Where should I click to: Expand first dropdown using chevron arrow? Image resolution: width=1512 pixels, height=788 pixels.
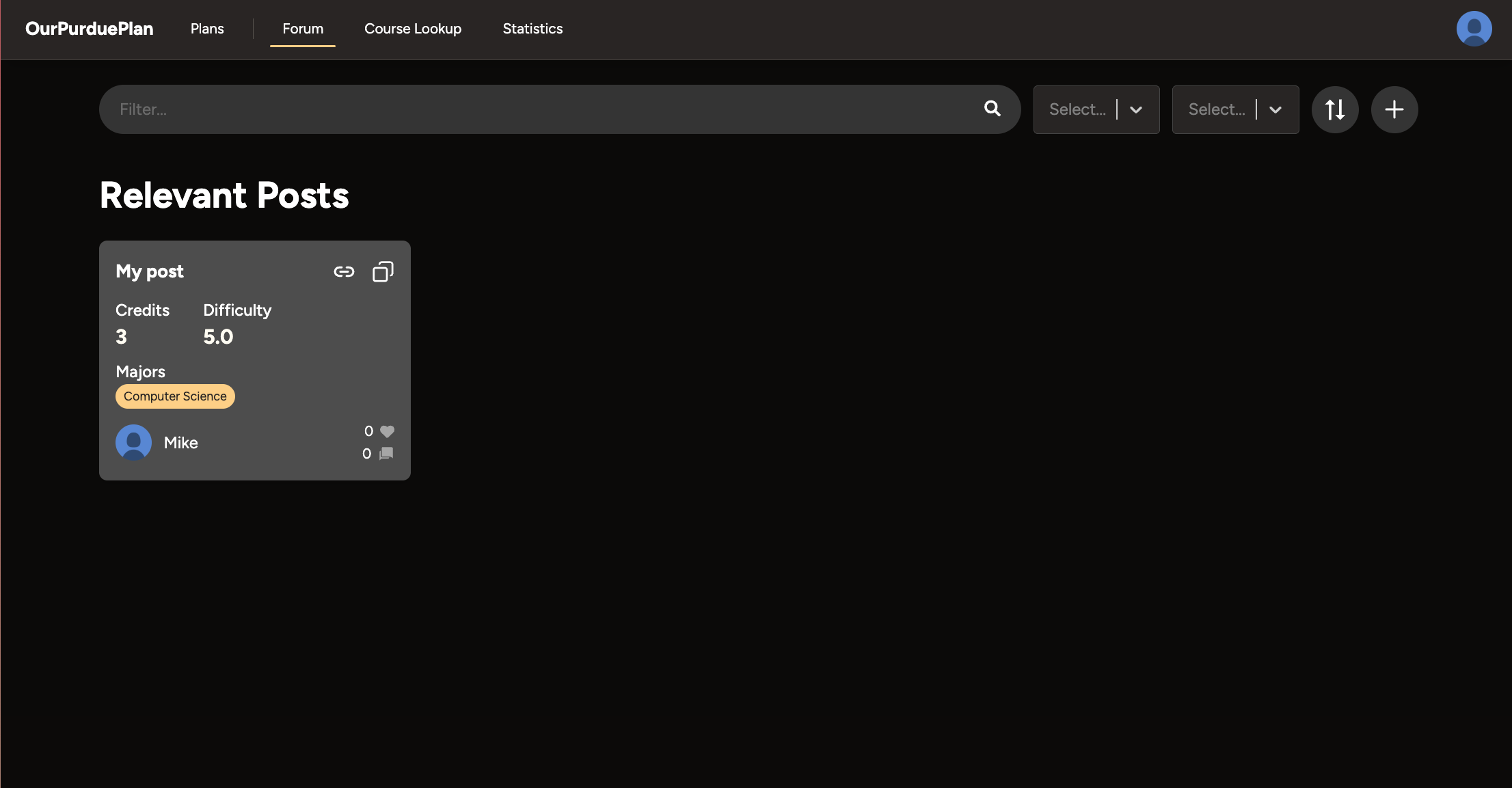[1136, 109]
